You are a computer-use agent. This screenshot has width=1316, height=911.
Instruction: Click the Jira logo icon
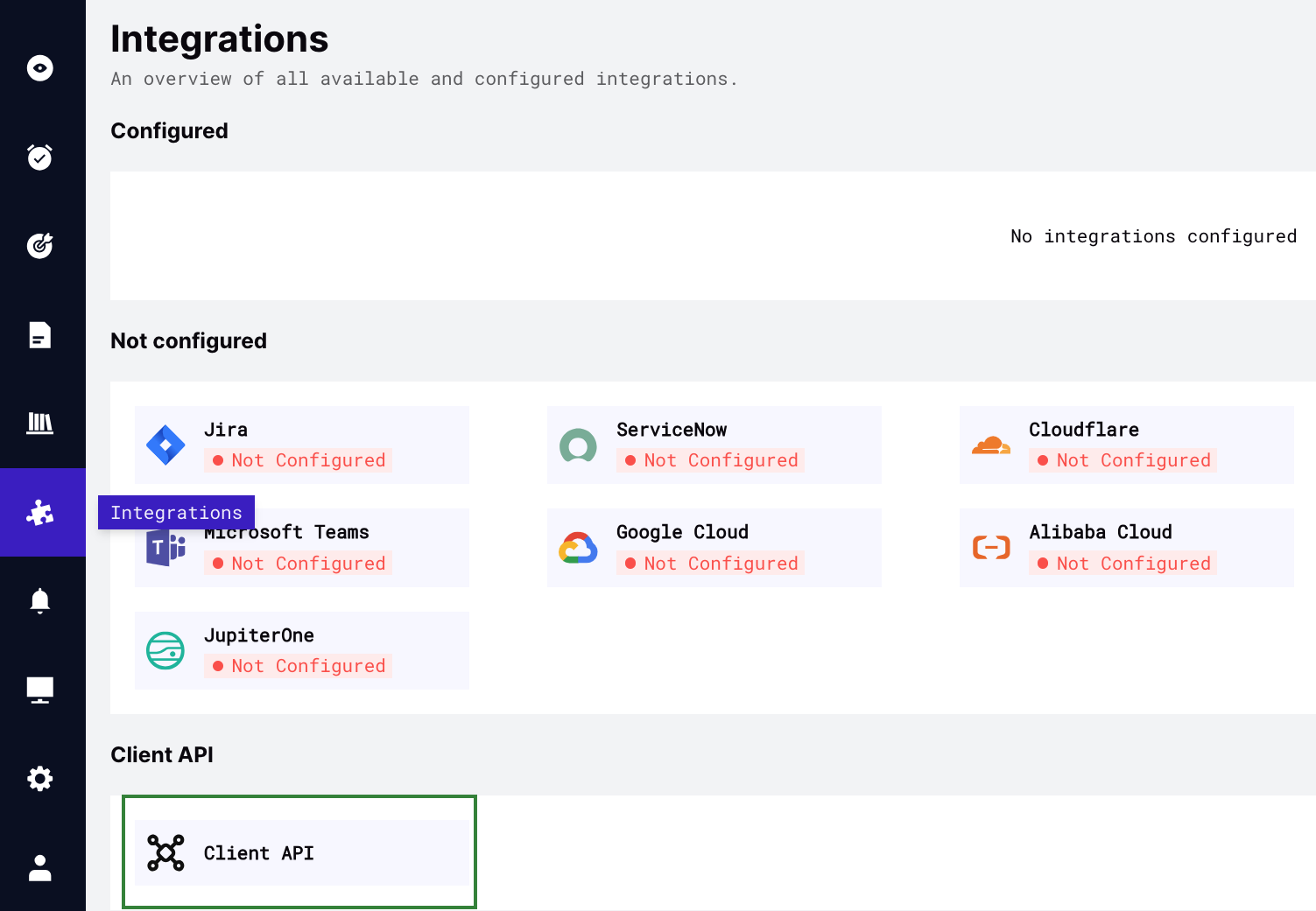165,445
